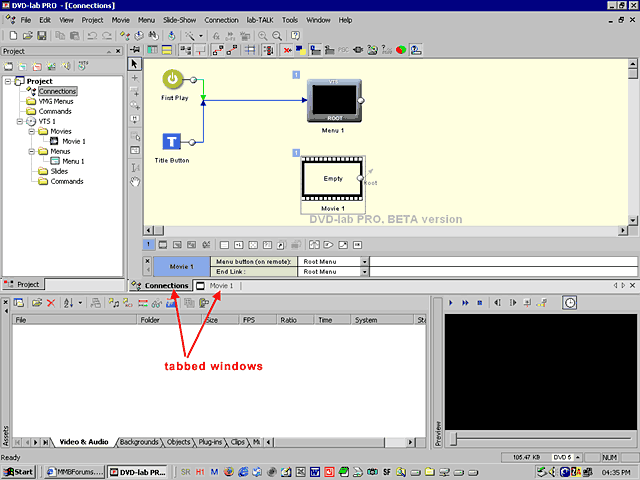Open the File menu

pyautogui.click(x=26, y=20)
